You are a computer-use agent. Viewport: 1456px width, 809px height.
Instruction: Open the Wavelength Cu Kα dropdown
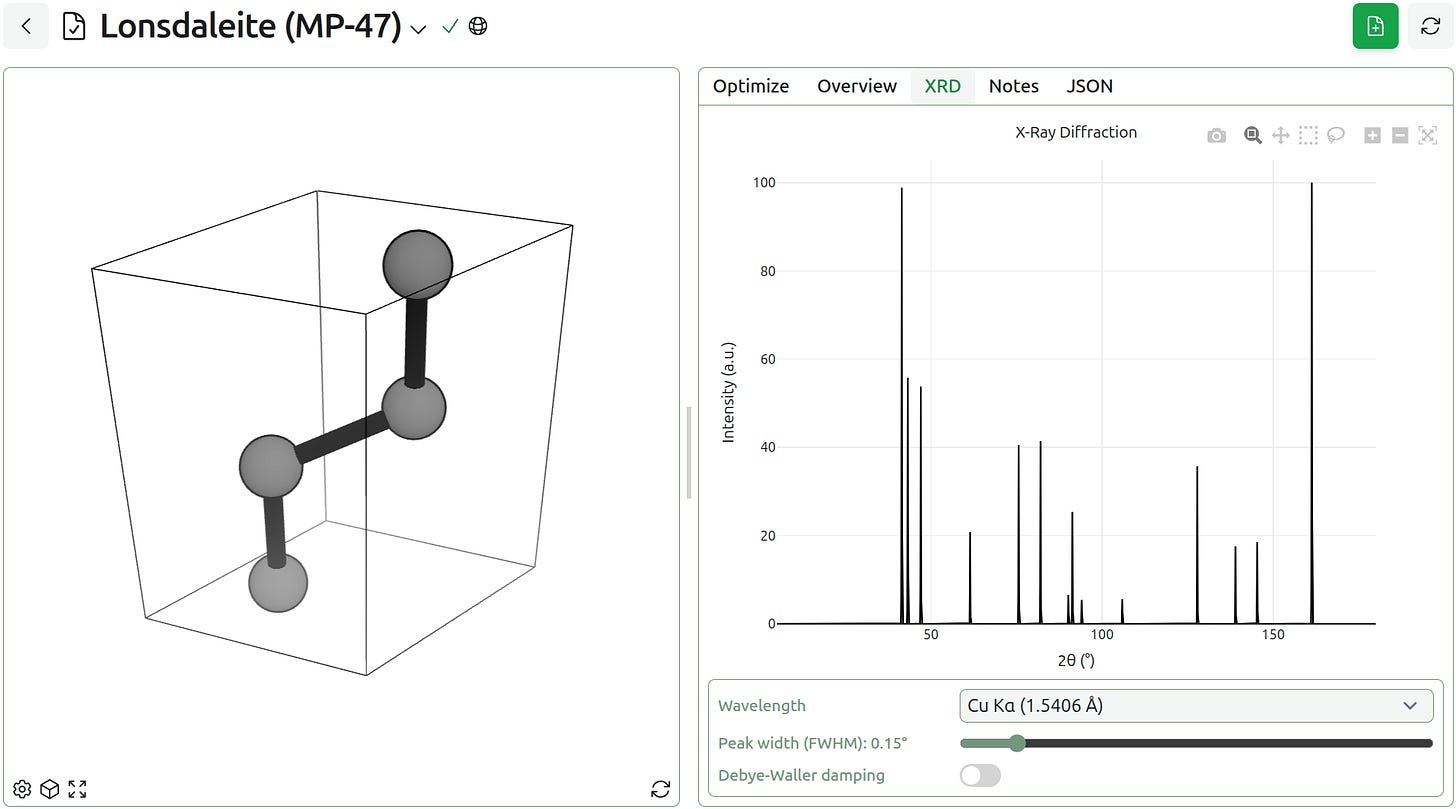click(x=1196, y=705)
